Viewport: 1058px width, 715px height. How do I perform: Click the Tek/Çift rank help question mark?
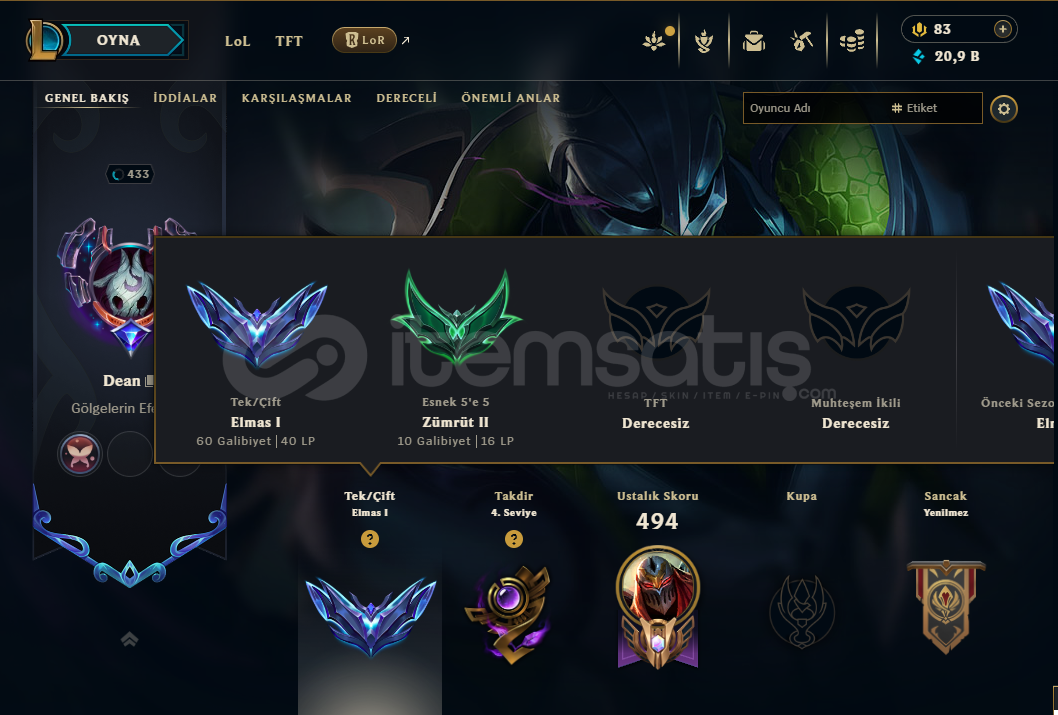click(370, 539)
